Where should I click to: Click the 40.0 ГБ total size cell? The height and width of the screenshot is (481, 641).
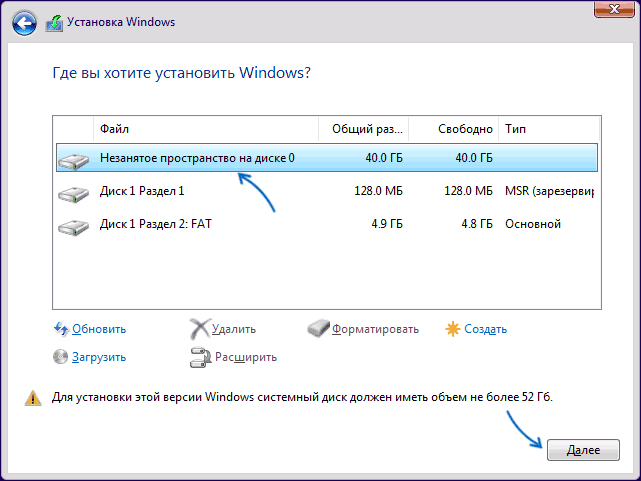(384, 158)
